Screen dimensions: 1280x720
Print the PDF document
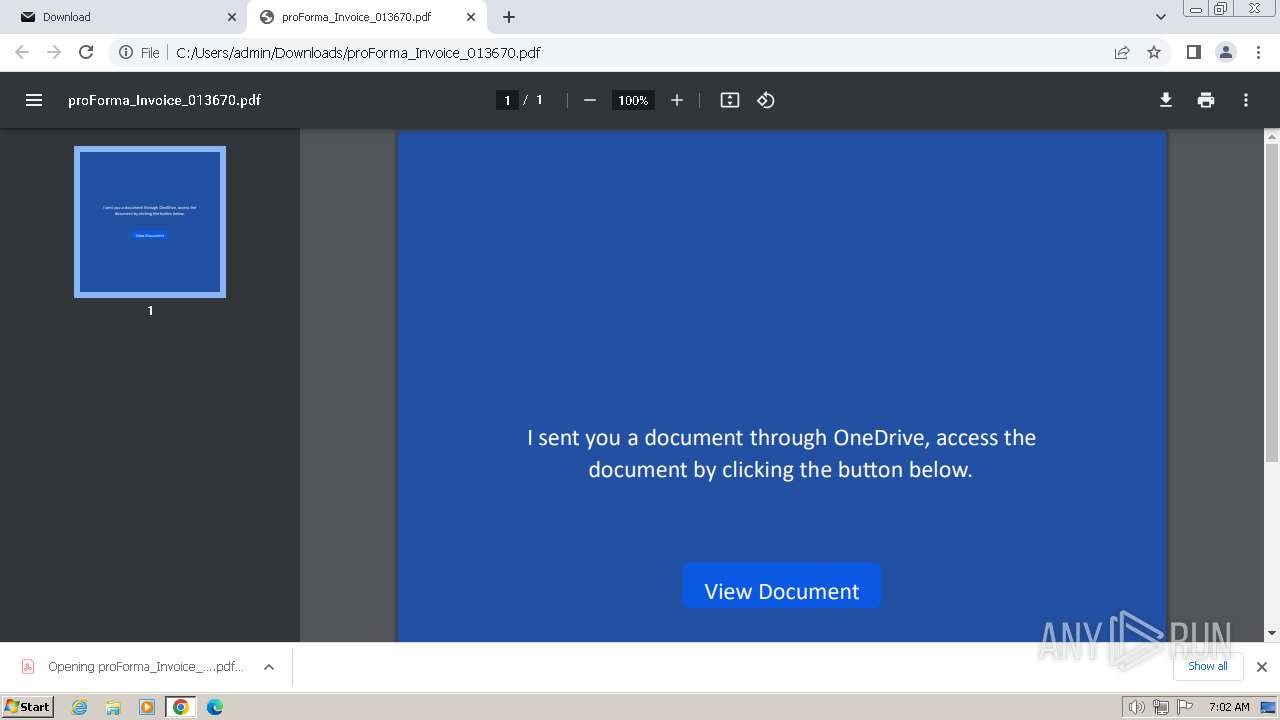[1206, 100]
